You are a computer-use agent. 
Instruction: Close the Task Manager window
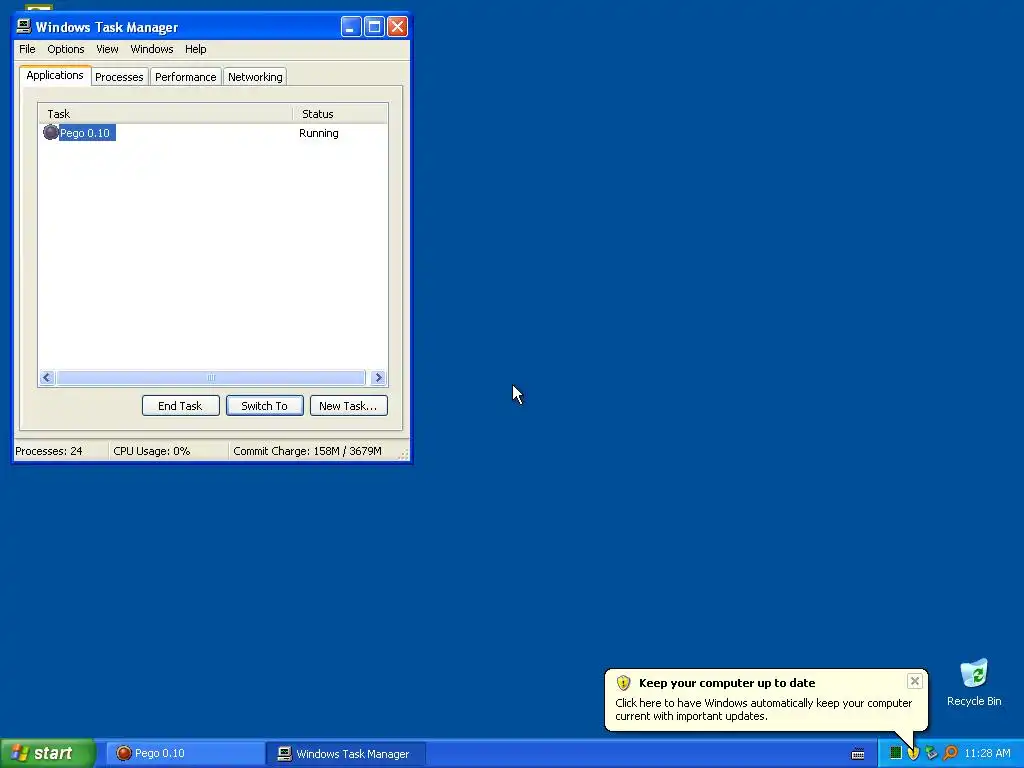(397, 27)
